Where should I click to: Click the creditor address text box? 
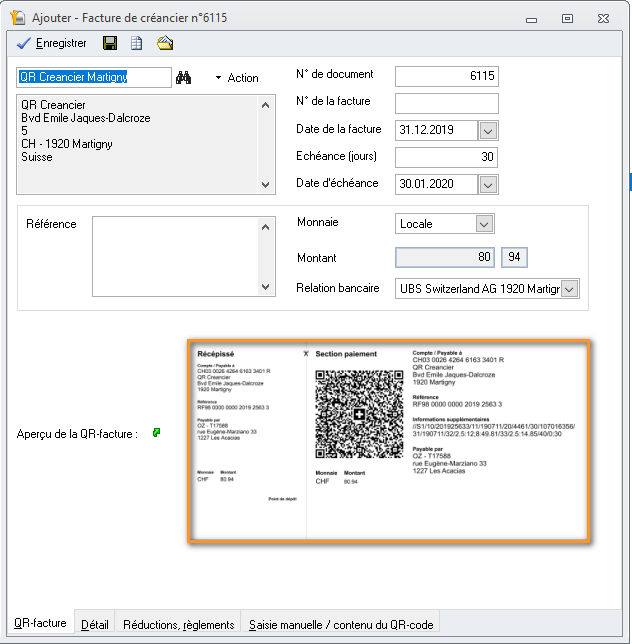(137, 145)
